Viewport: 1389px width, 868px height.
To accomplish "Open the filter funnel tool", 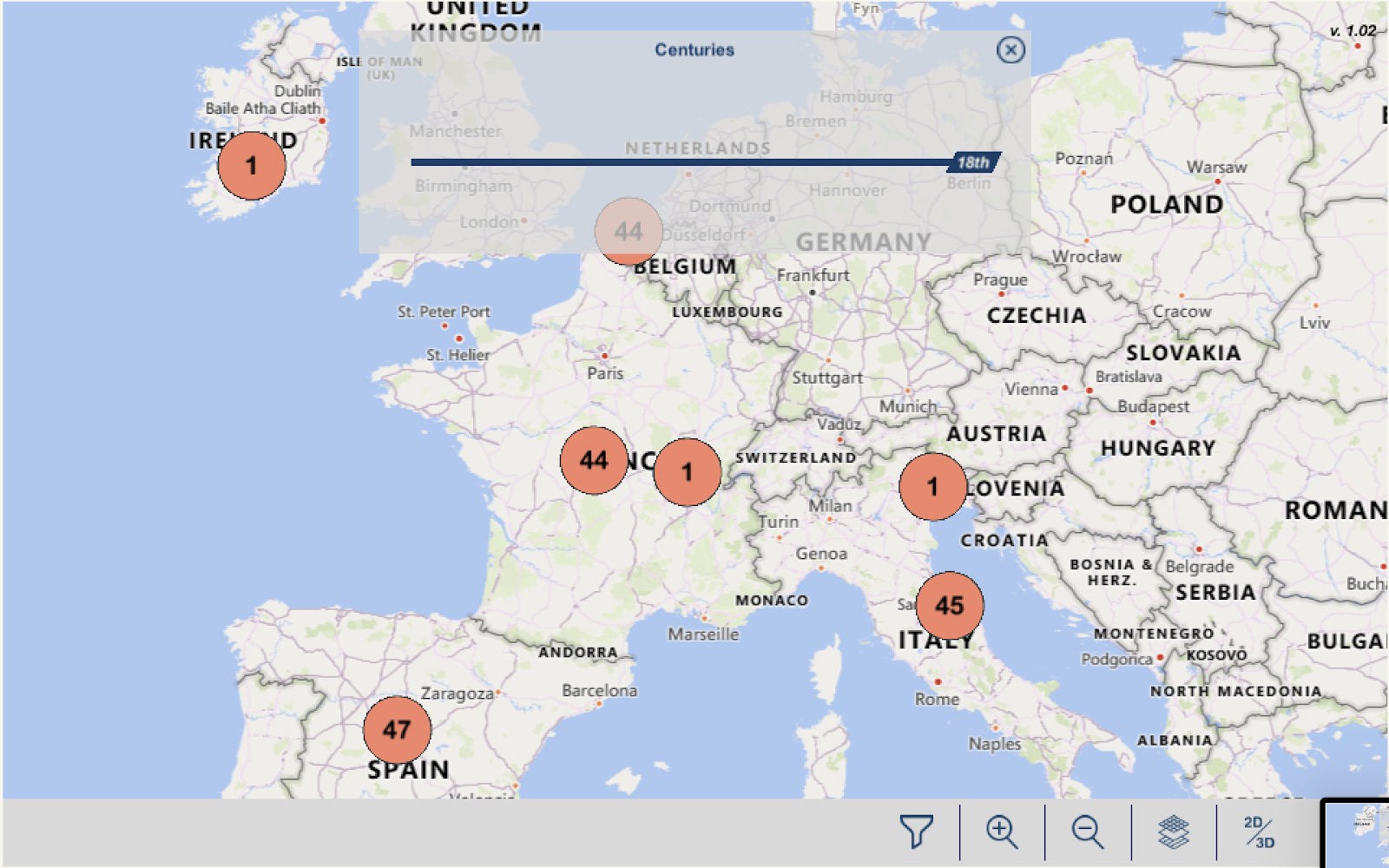I will click(917, 832).
